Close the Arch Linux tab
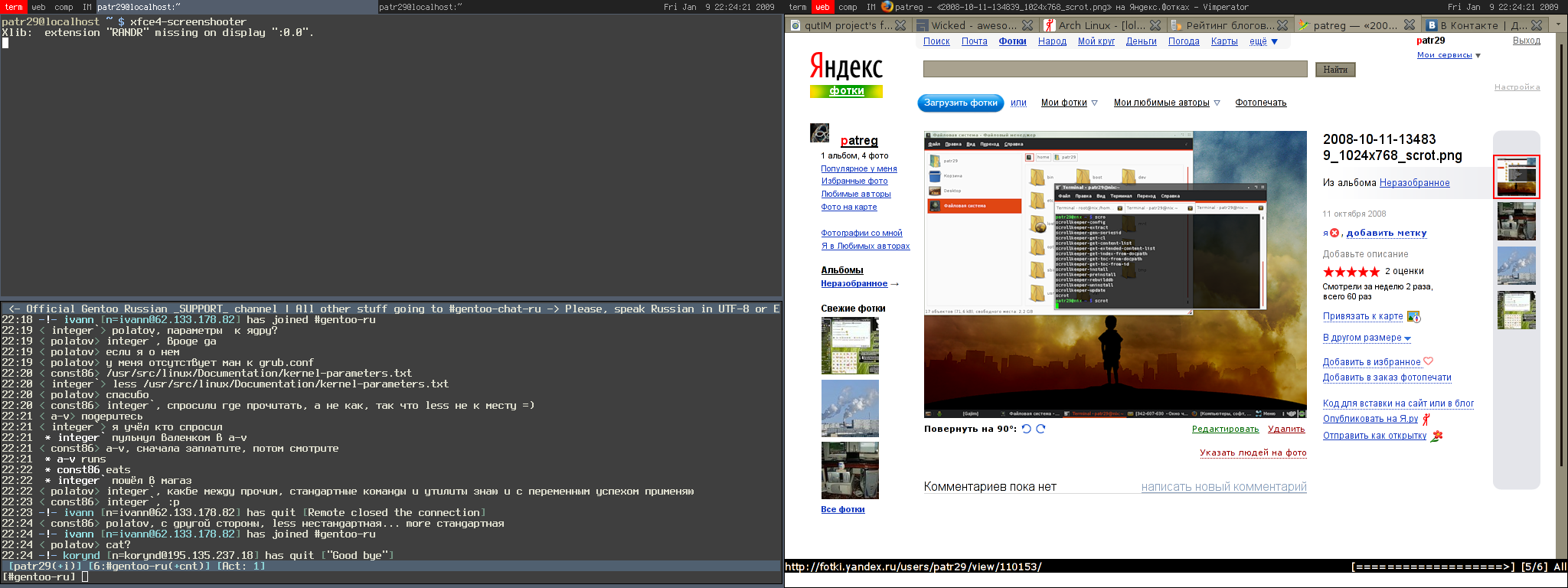The image size is (1568, 588). (1155, 25)
